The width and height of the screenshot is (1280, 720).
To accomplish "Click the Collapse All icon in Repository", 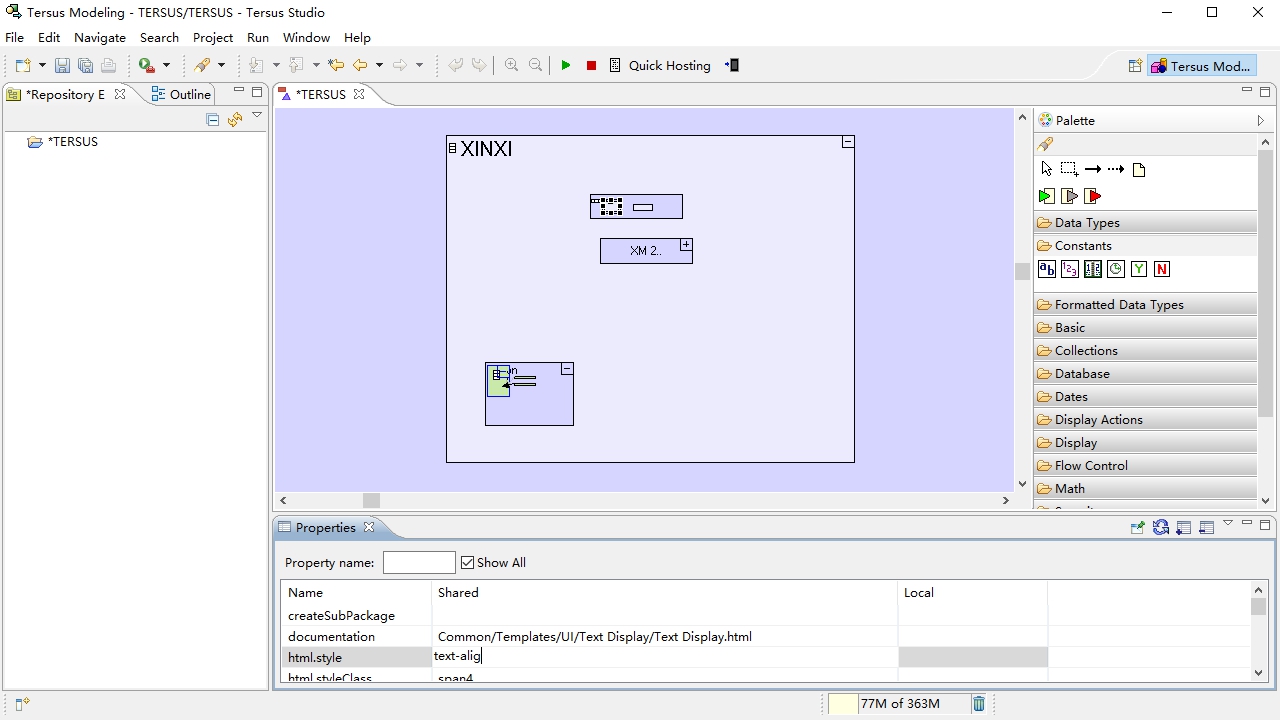I will click(x=212, y=120).
